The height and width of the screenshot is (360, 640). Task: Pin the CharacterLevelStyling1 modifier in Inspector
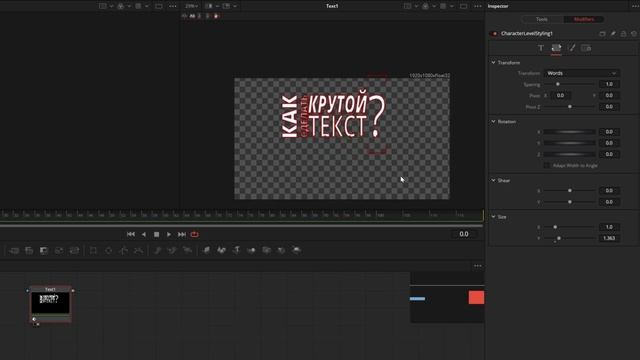tap(613, 33)
